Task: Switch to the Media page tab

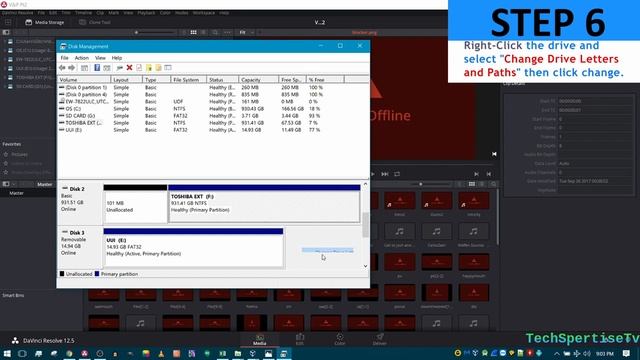Action: coord(260,340)
